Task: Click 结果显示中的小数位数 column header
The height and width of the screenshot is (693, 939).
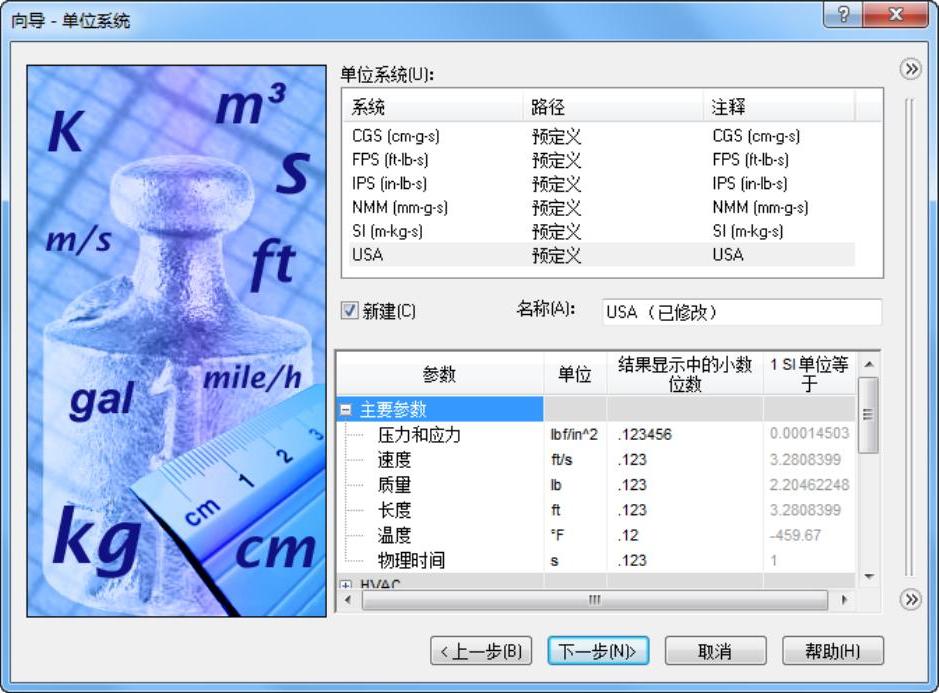Action: pos(685,374)
